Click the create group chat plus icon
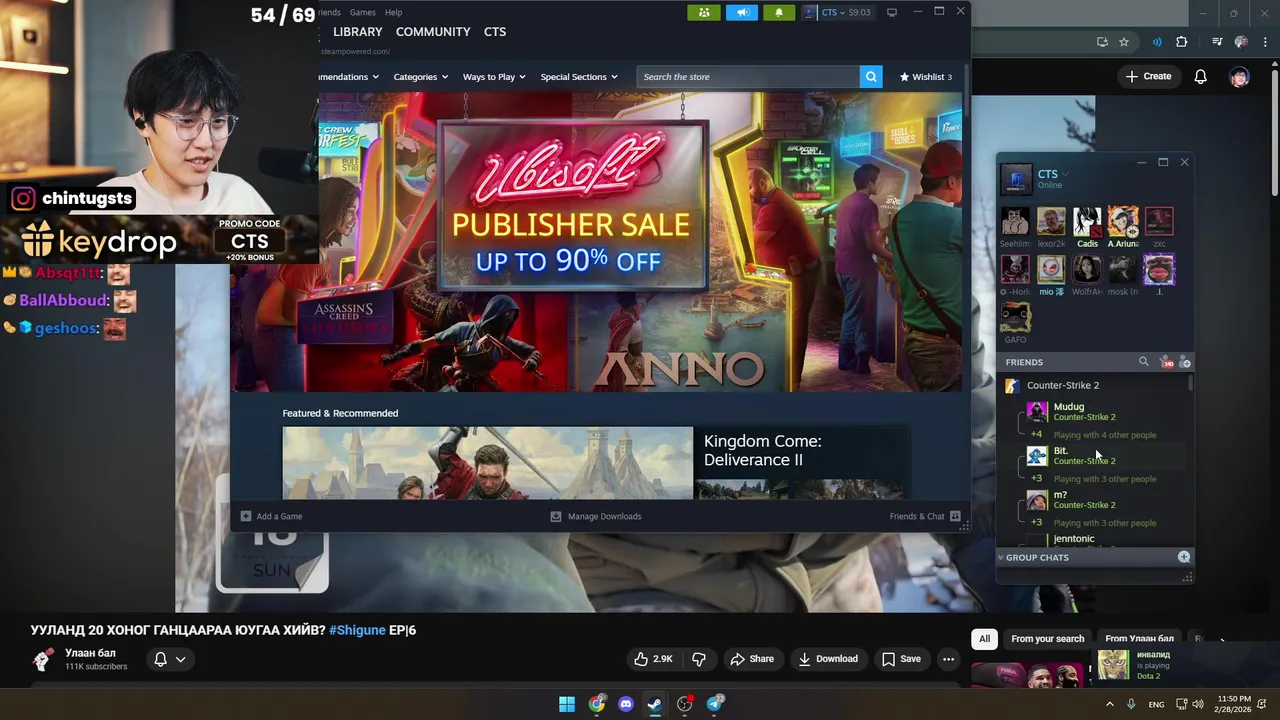The image size is (1280, 720). pyautogui.click(x=1184, y=557)
